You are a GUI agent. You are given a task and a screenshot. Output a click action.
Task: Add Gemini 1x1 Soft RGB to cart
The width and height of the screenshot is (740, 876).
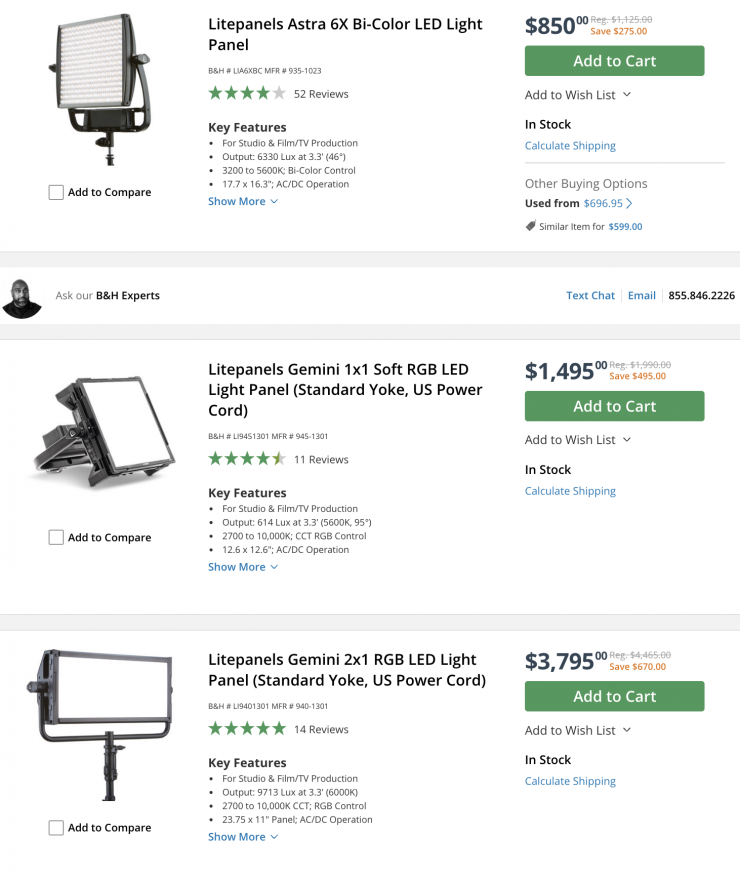pos(614,406)
